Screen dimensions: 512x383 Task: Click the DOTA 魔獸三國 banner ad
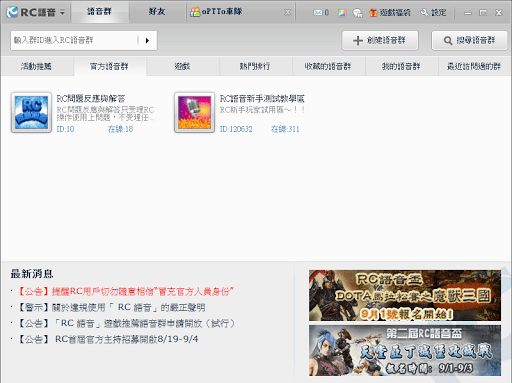405,296
